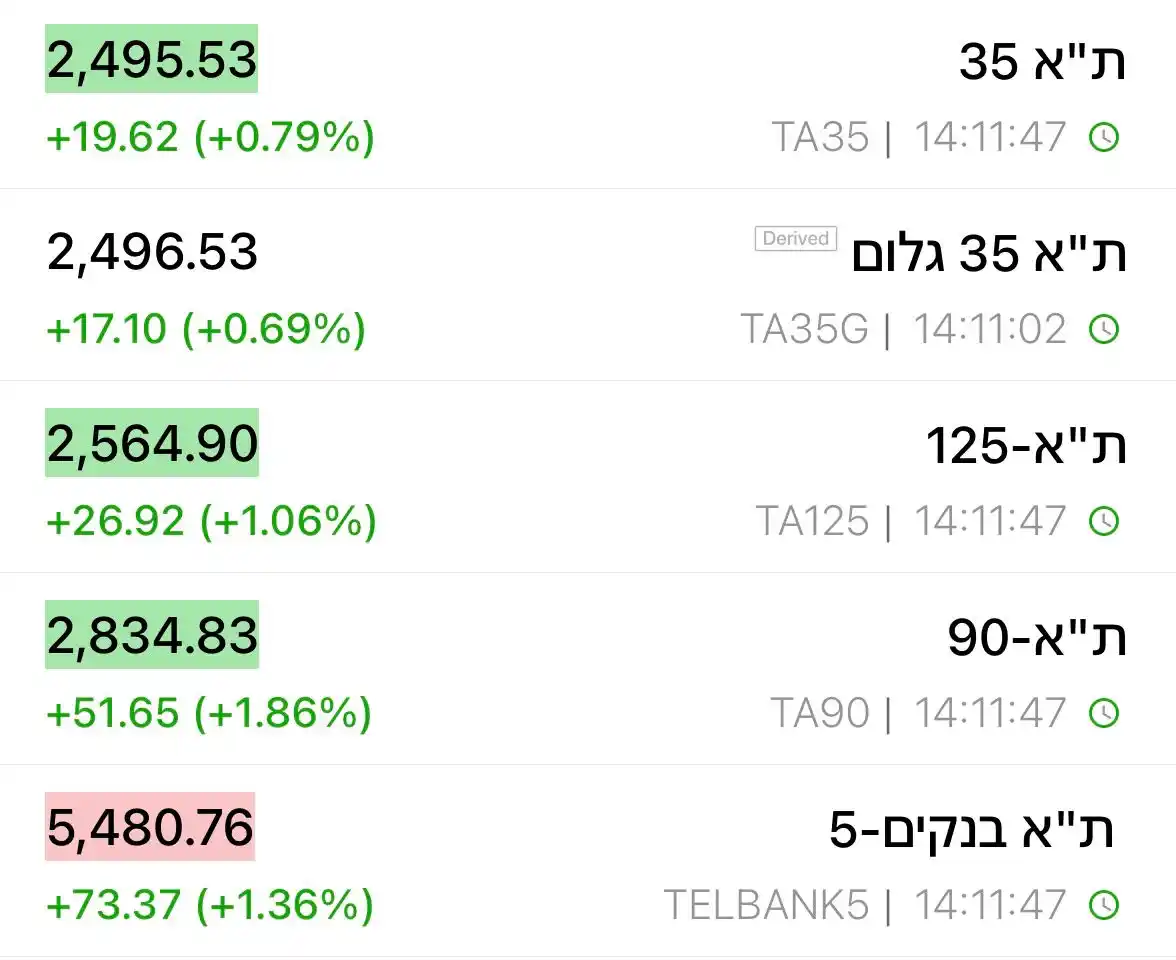Click the clock icon for TA35 index
The width and height of the screenshot is (1176, 960).
[1103, 137]
